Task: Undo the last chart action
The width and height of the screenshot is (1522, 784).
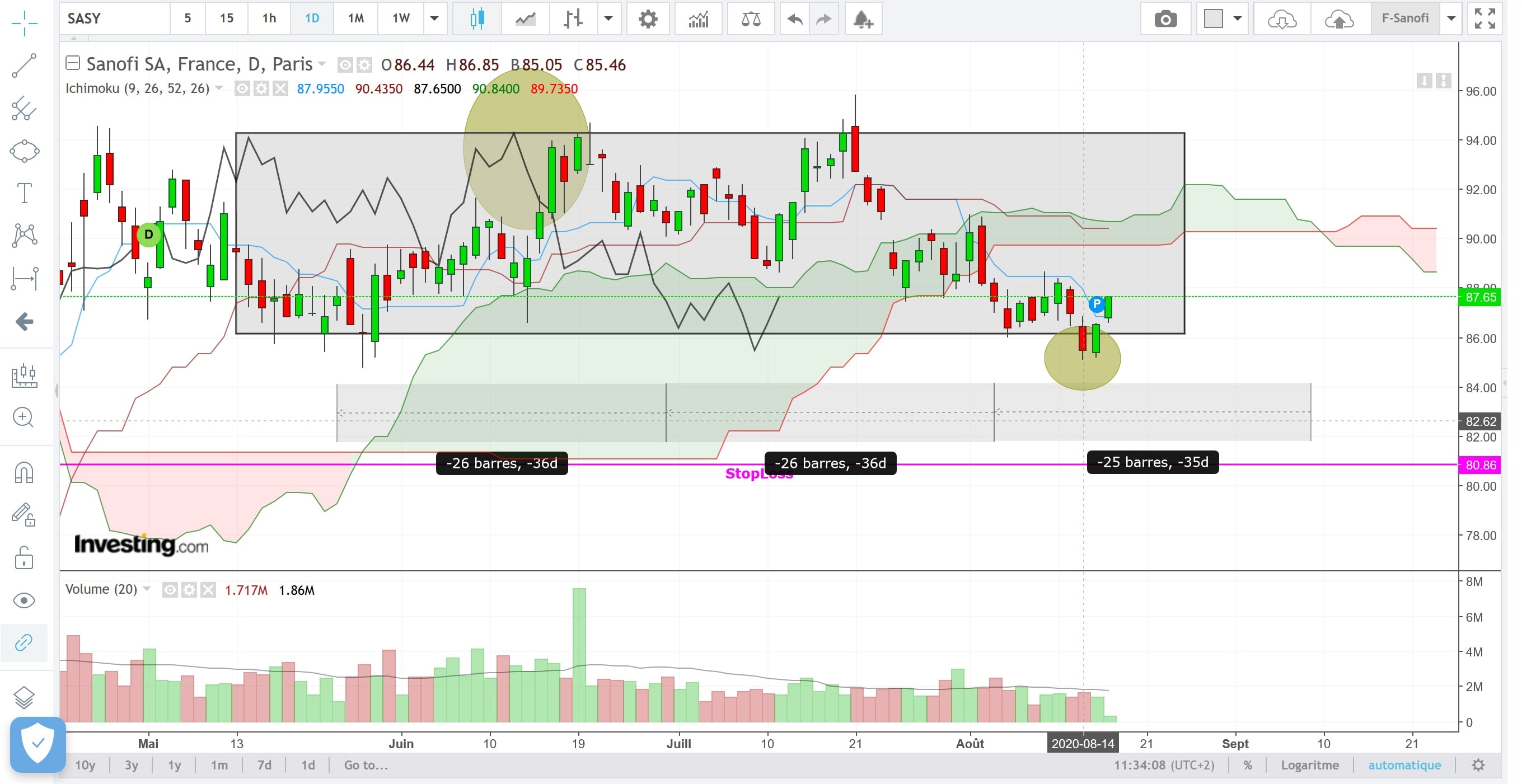Action: tap(795, 20)
